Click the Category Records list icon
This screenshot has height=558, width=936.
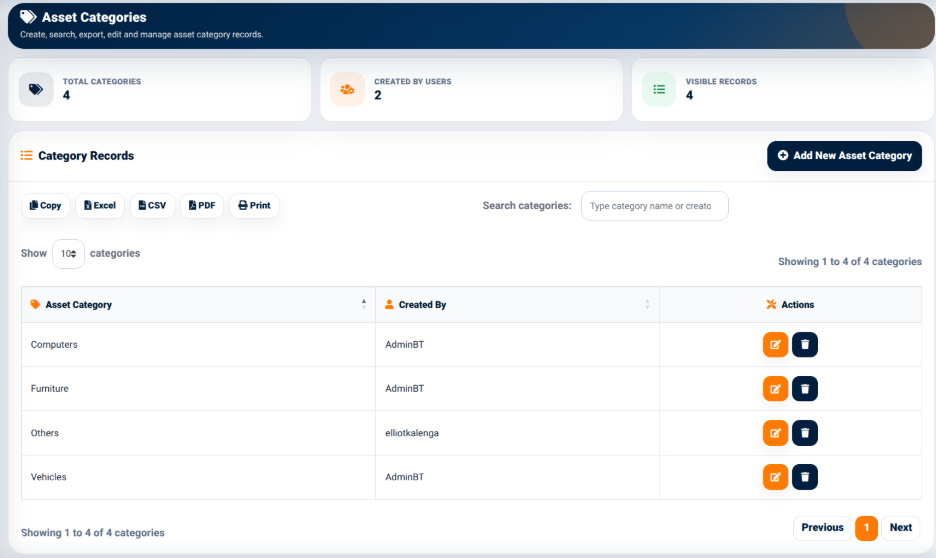click(26, 155)
